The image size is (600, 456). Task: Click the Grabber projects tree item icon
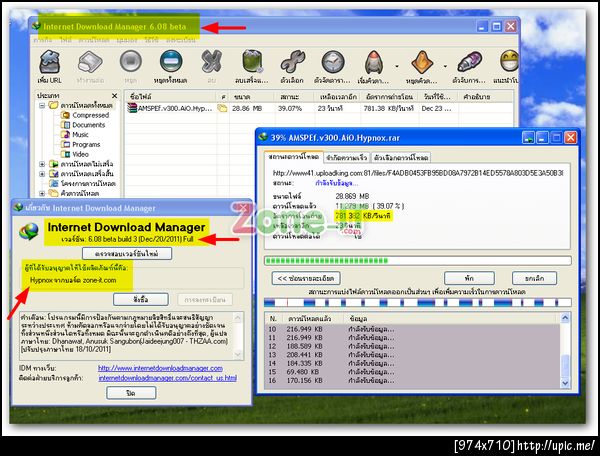pyautogui.click(x=54, y=184)
